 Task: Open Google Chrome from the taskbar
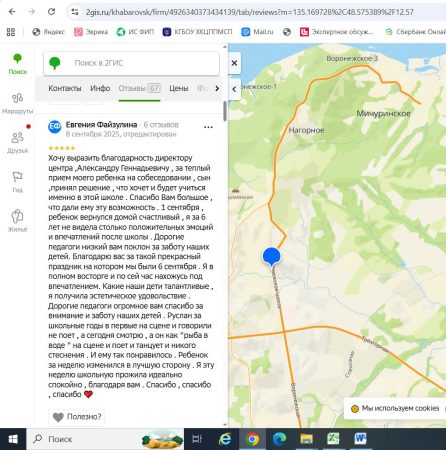pos(252,439)
